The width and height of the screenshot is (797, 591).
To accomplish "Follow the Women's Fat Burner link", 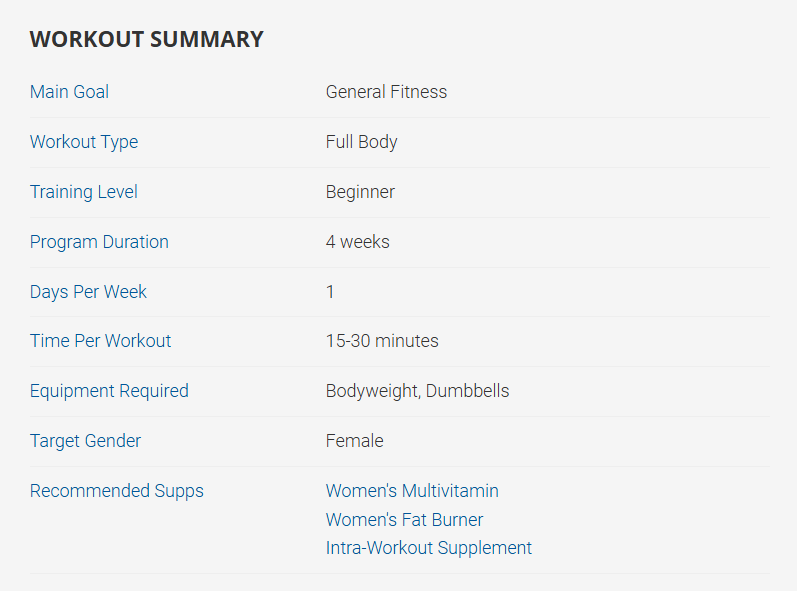I will pos(404,520).
